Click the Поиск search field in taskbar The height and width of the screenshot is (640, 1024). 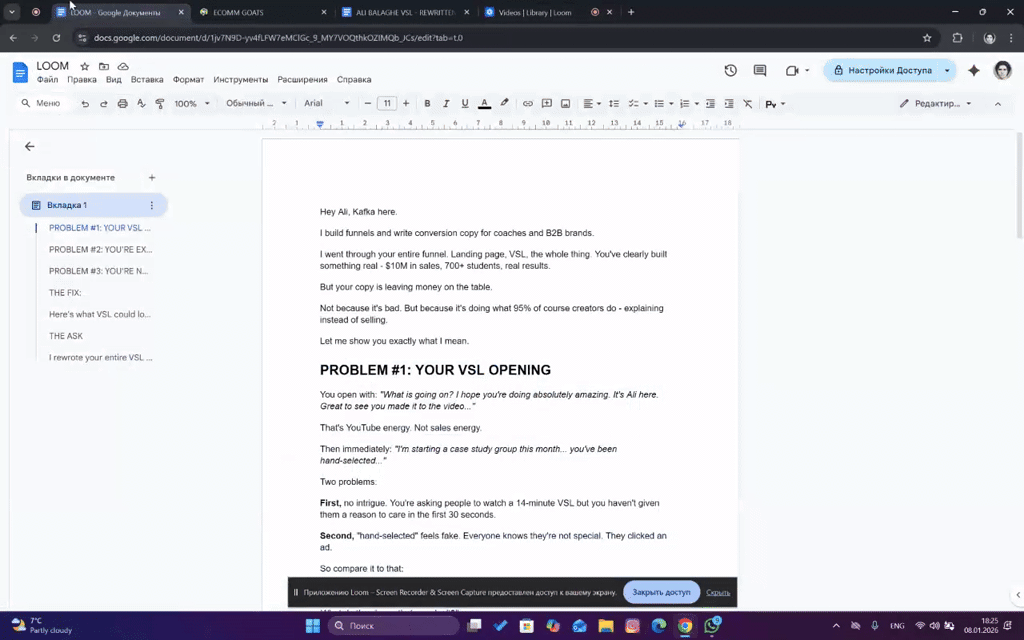(x=393, y=625)
